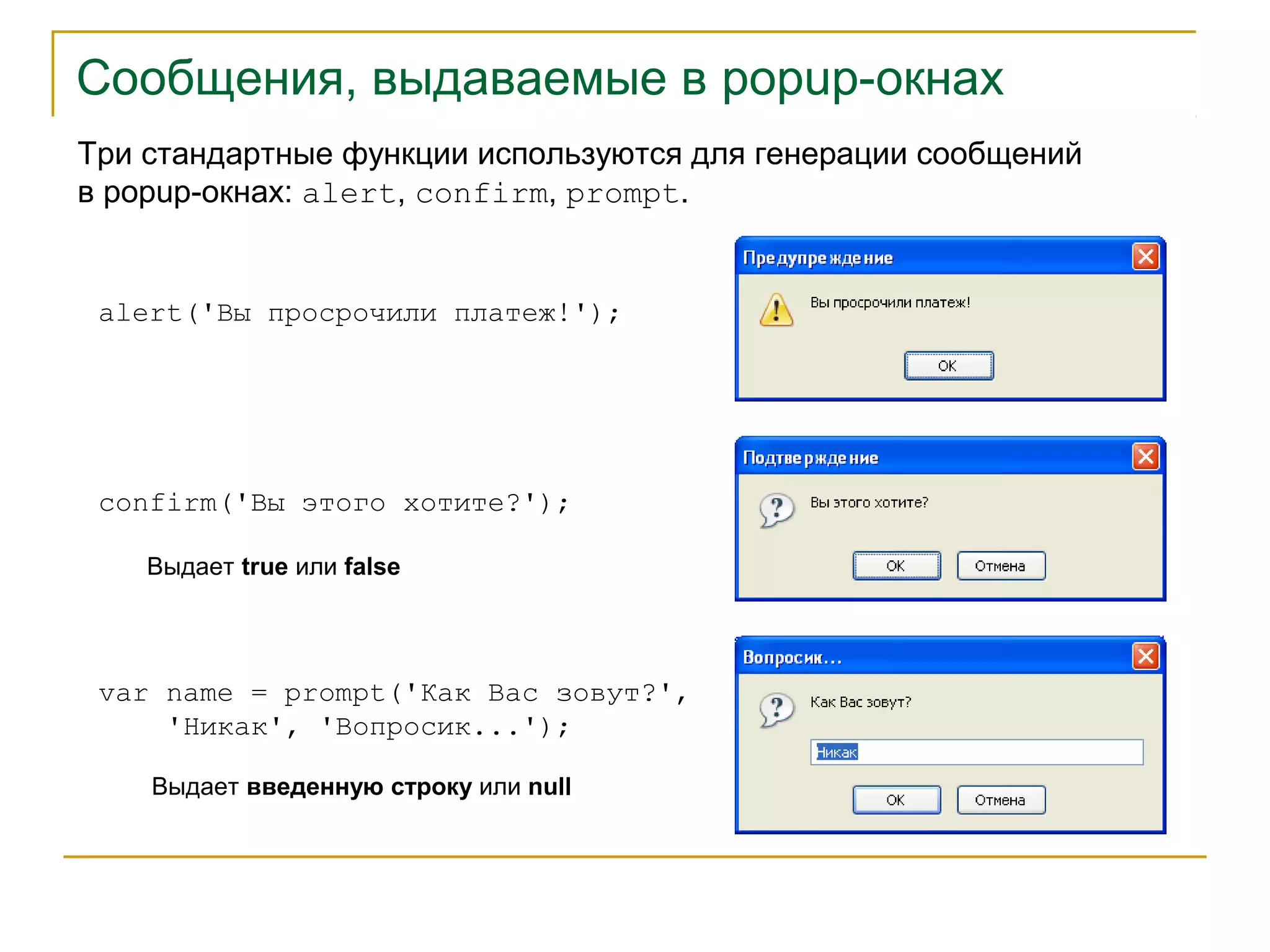This screenshot has height=952, width=1270.
Task: Click OK in the Вопросик prompt dialog
Action: coord(896,800)
